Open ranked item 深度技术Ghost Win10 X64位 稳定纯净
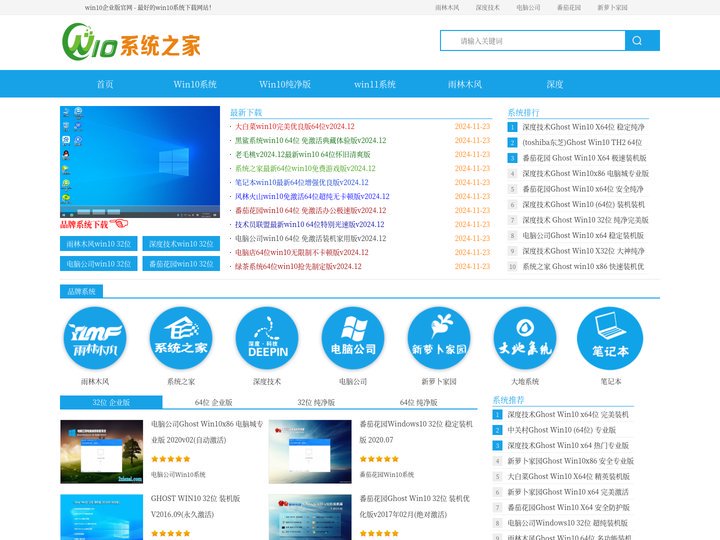720x540 pixels. [x=583, y=127]
